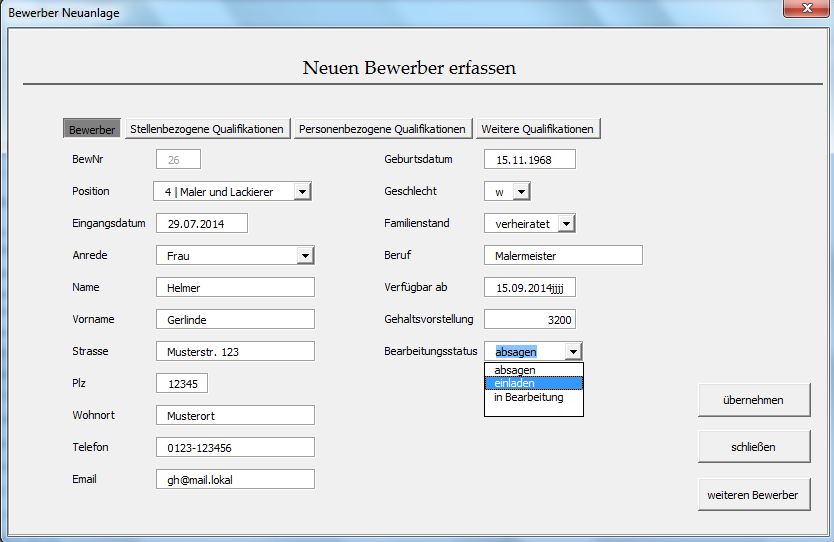
Task: Open the Stellenbezogene Qualifikationen tab
Action: point(207,129)
